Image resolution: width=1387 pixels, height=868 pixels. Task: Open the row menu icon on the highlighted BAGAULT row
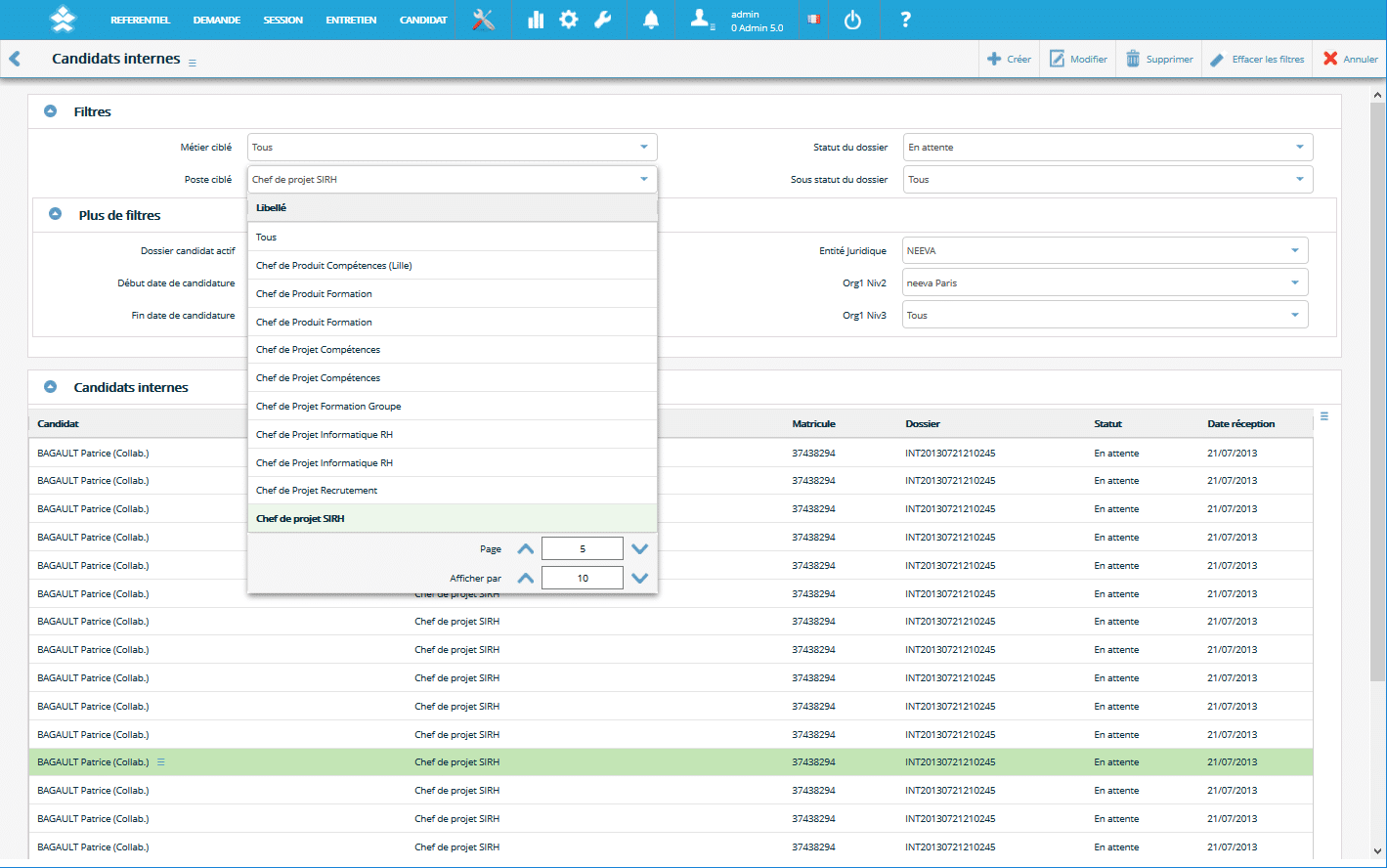(x=161, y=762)
